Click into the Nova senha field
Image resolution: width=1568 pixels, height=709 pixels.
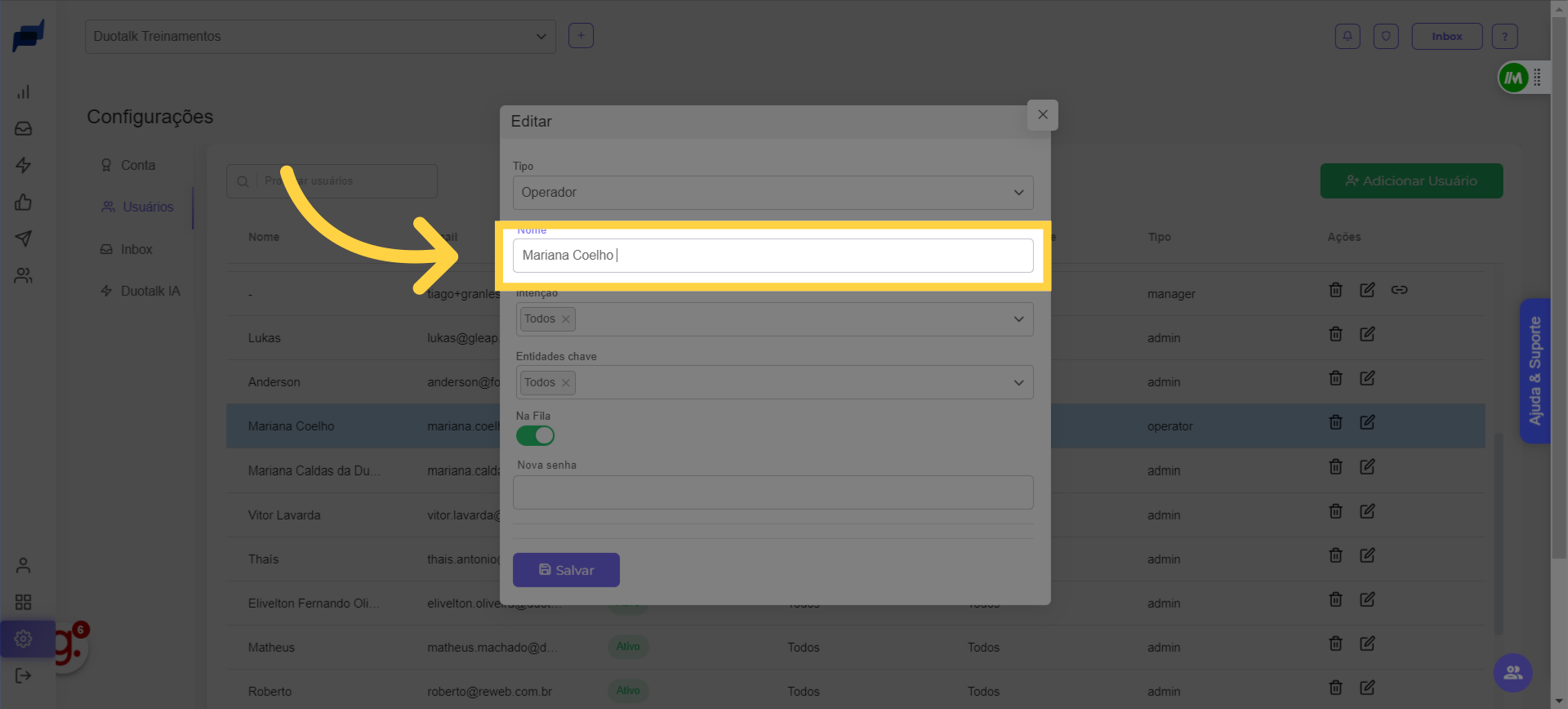coord(773,493)
